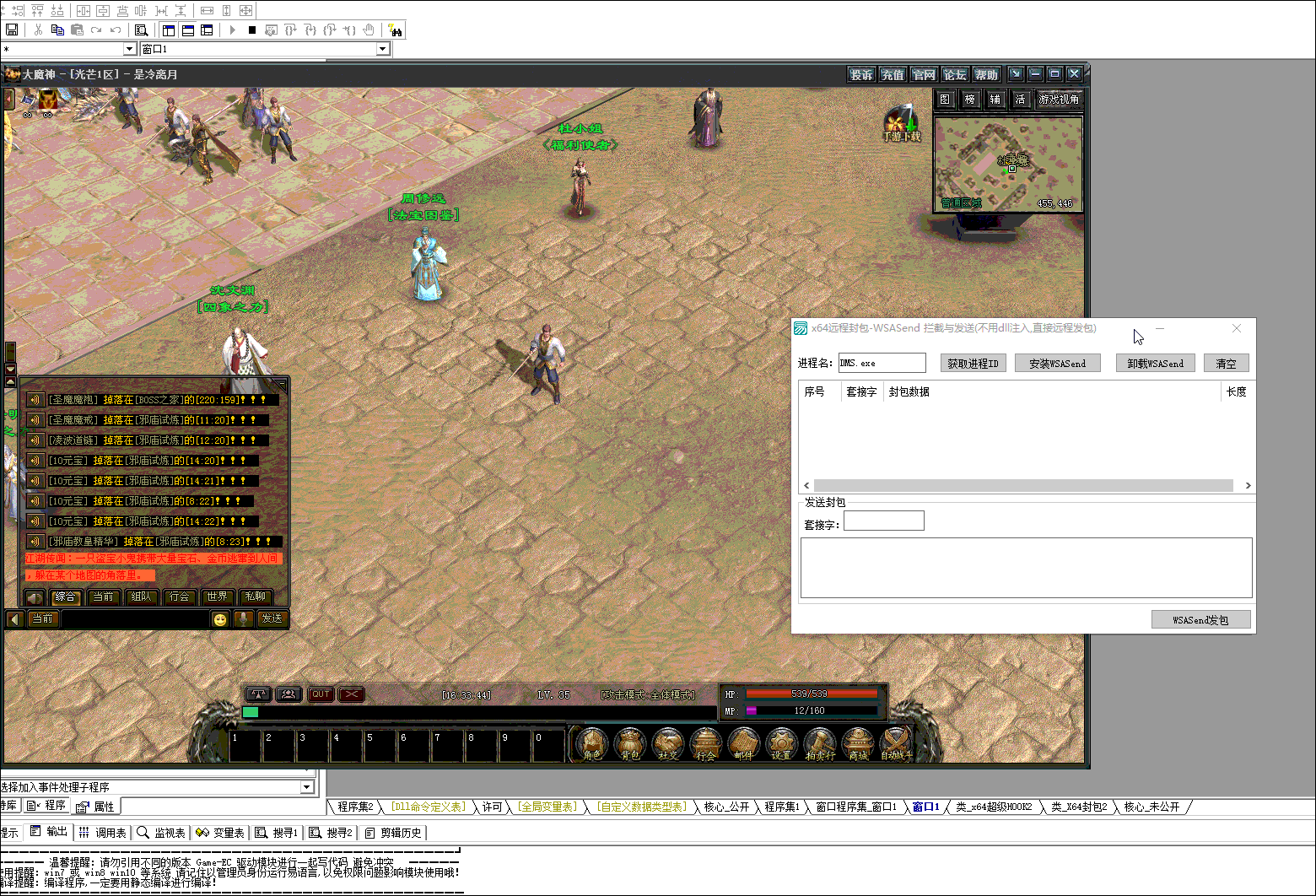Screen dimensions: 1316x896
Task: Click the 清空 clear button
Action: (1226, 364)
